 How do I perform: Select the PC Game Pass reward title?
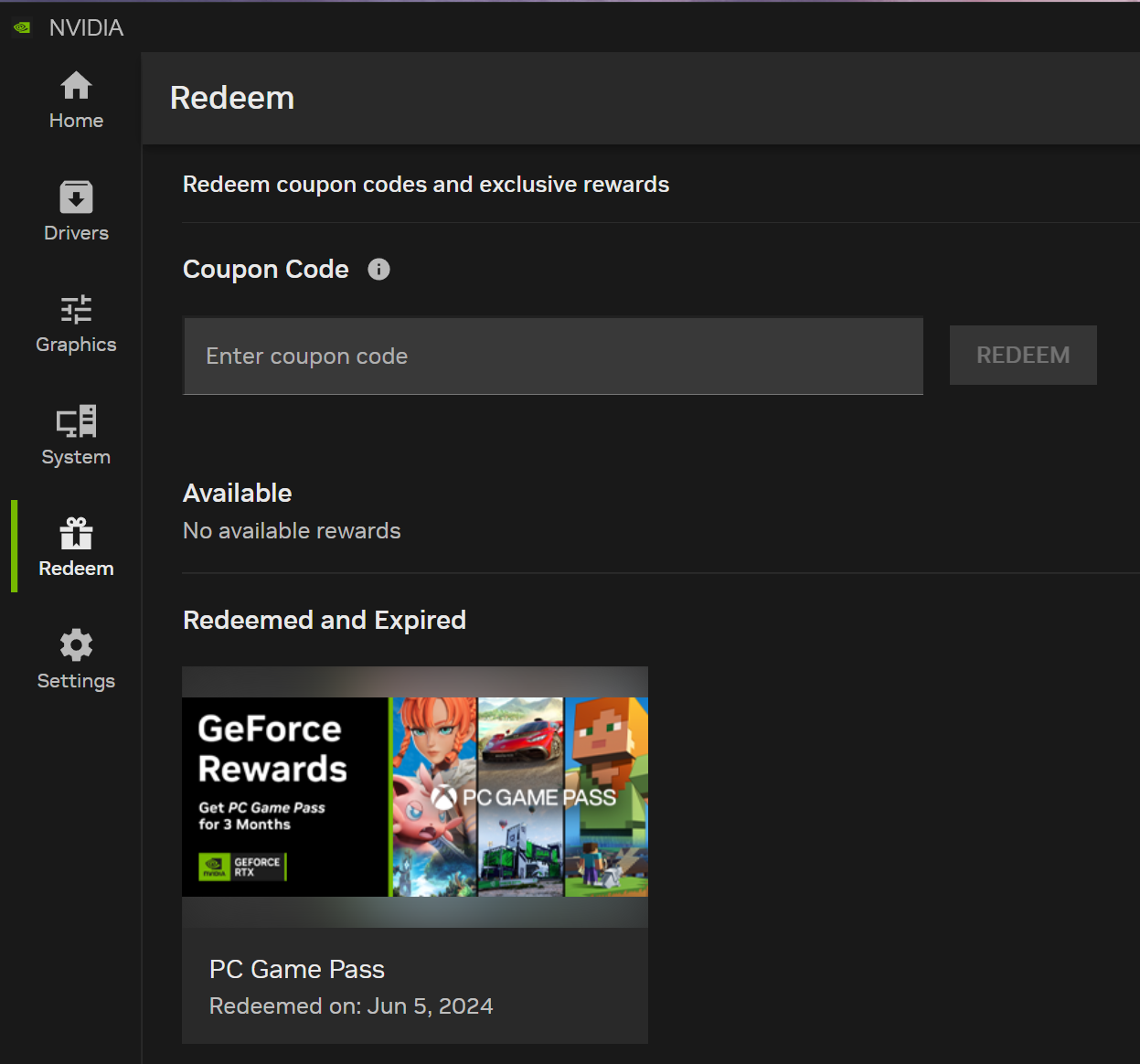point(297,969)
